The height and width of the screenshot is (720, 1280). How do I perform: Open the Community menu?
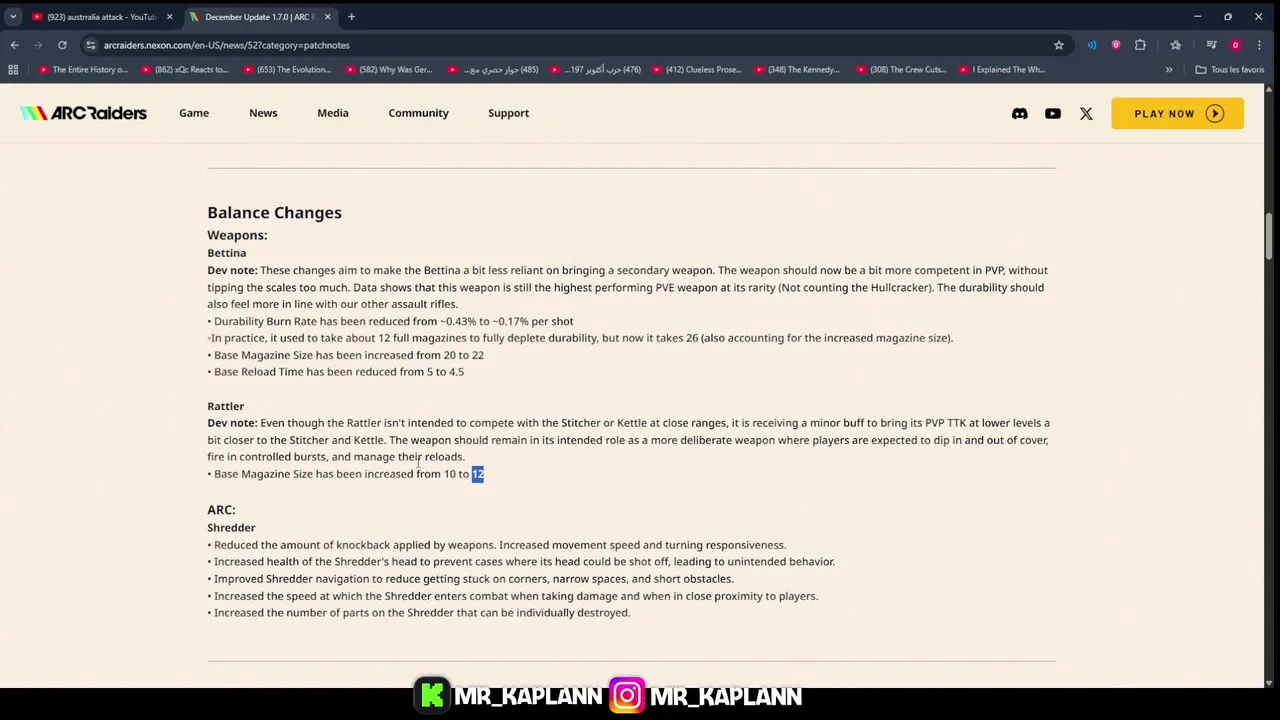coord(418,113)
